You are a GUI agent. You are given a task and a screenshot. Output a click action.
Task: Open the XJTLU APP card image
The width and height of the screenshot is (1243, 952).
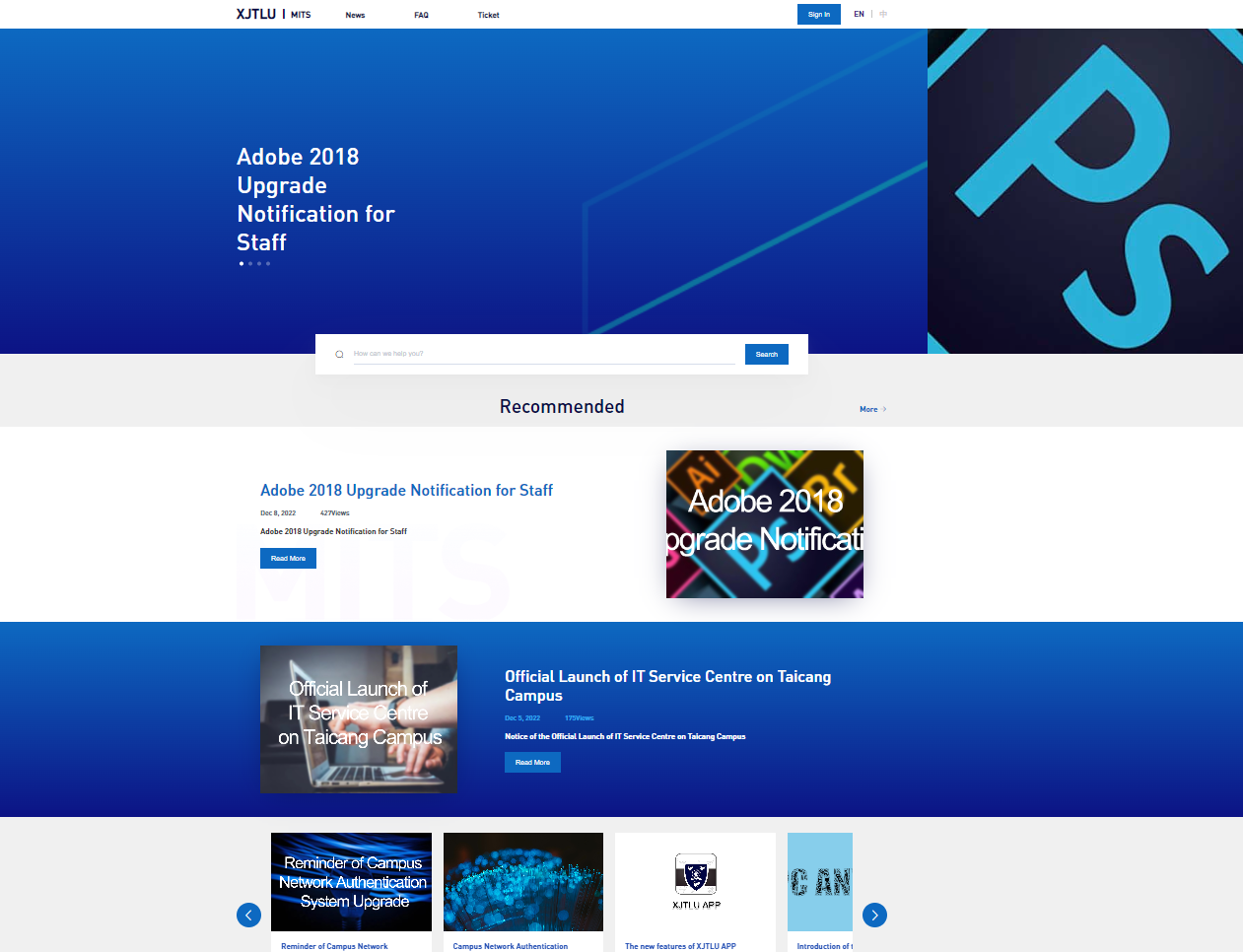point(695,881)
